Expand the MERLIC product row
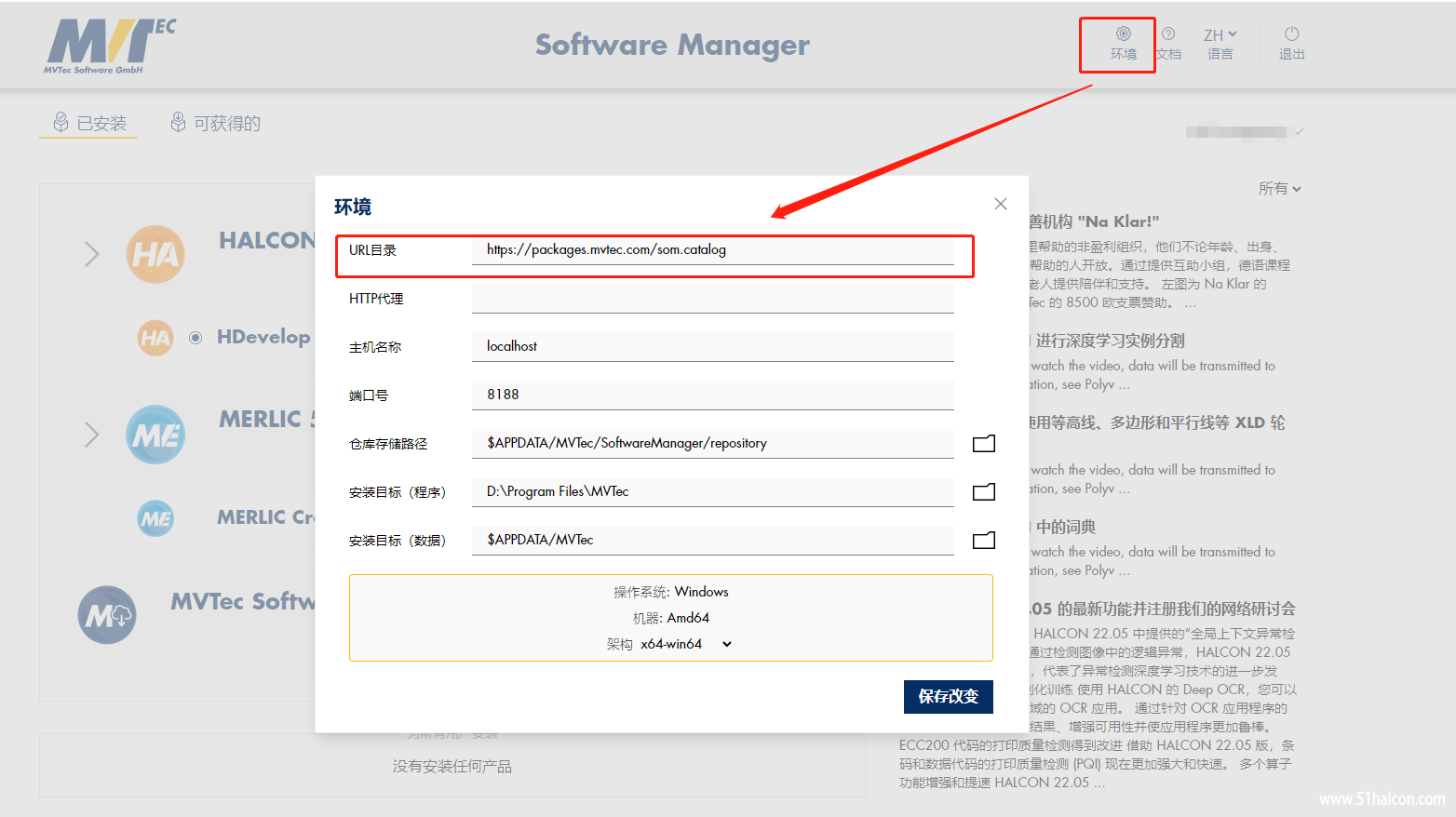The width and height of the screenshot is (1456, 817). click(x=91, y=434)
